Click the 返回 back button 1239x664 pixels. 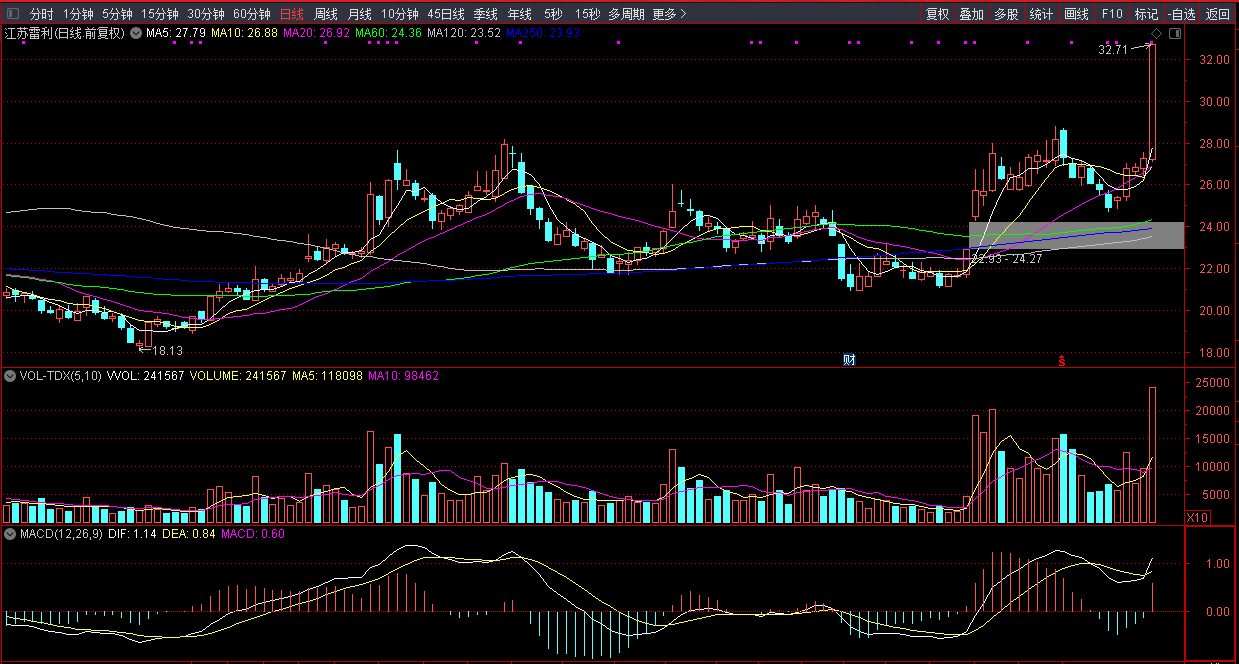pyautogui.click(x=1218, y=14)
